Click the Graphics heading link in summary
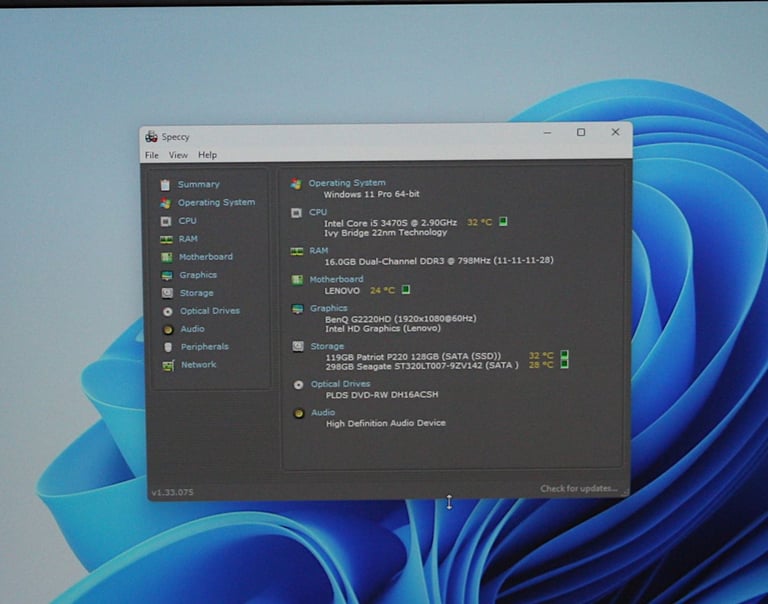The image size is (768, 604). click(329, 308)
